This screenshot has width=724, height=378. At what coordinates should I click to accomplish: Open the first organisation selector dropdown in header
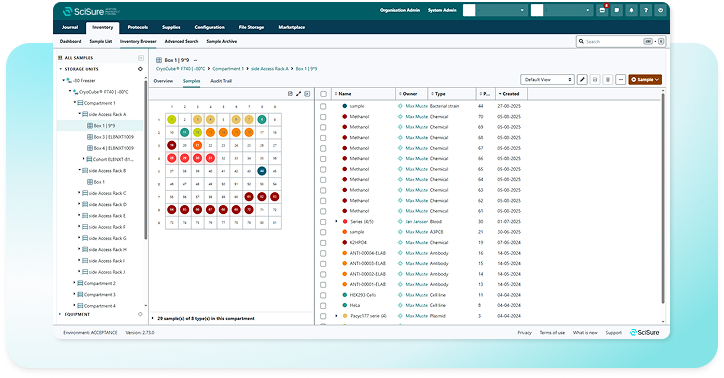(495, 10)
